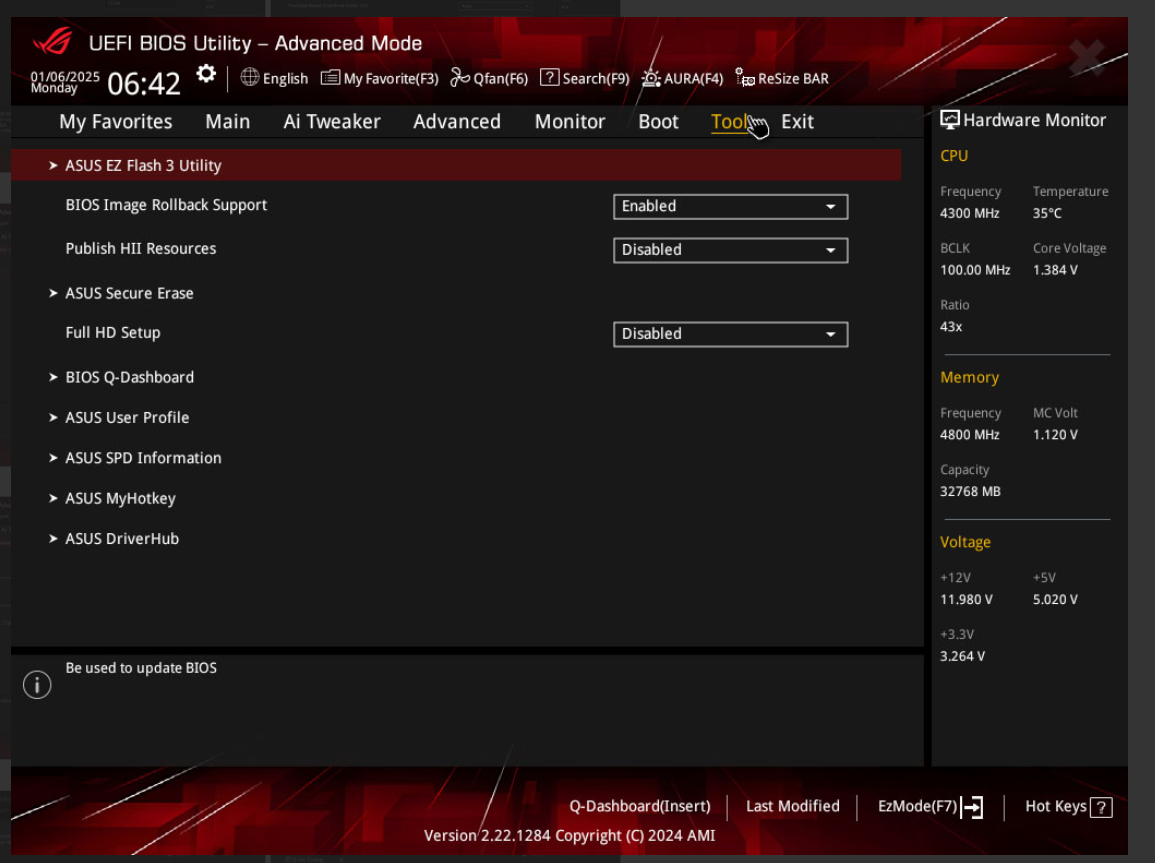Switch to the Advanced tab
This screenshot has width=1155, height=863.
pos(457,121)
